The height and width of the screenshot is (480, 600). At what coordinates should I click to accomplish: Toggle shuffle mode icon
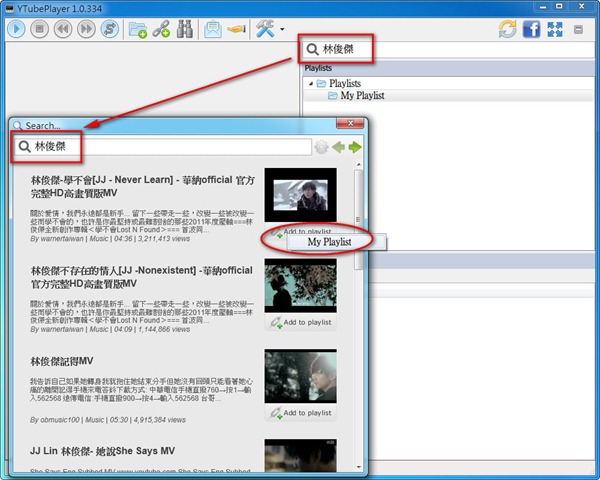click(109, 29)
